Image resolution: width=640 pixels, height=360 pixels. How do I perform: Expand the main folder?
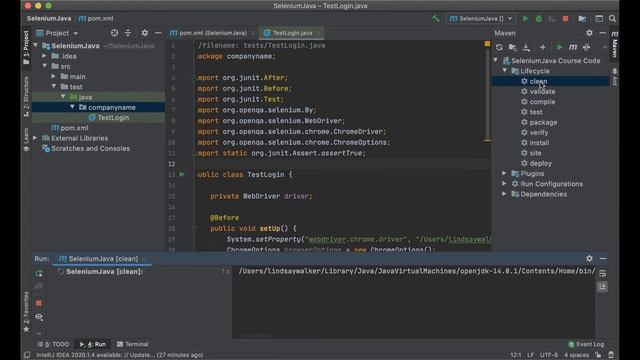click(53, 76)
